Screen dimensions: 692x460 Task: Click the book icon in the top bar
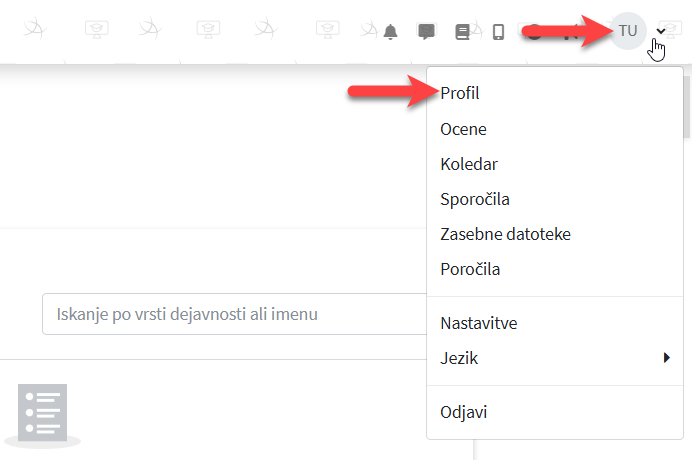(462, 32)
